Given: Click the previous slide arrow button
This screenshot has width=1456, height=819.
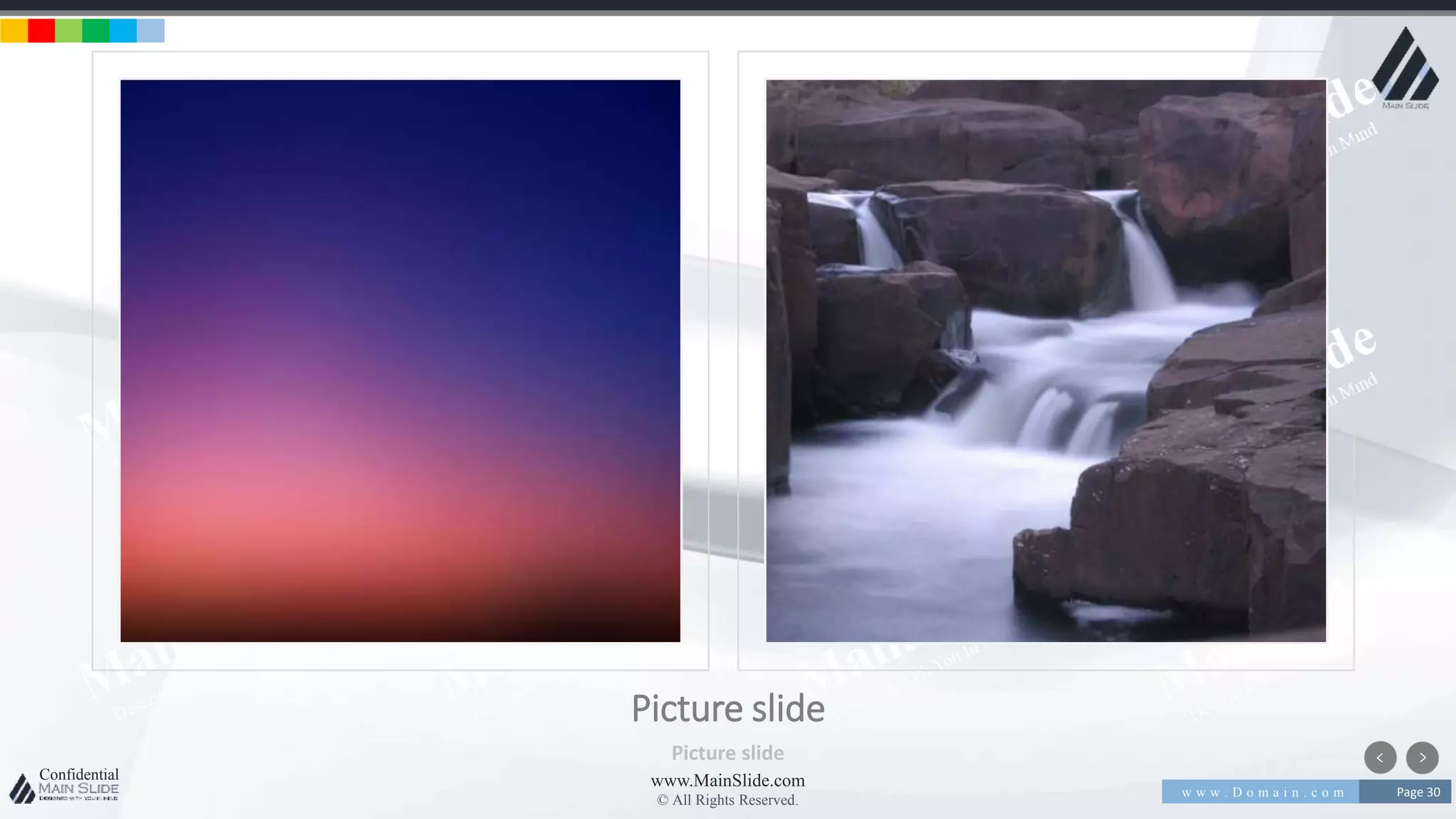Looking at the screenshot, I should coord(1380,757).
